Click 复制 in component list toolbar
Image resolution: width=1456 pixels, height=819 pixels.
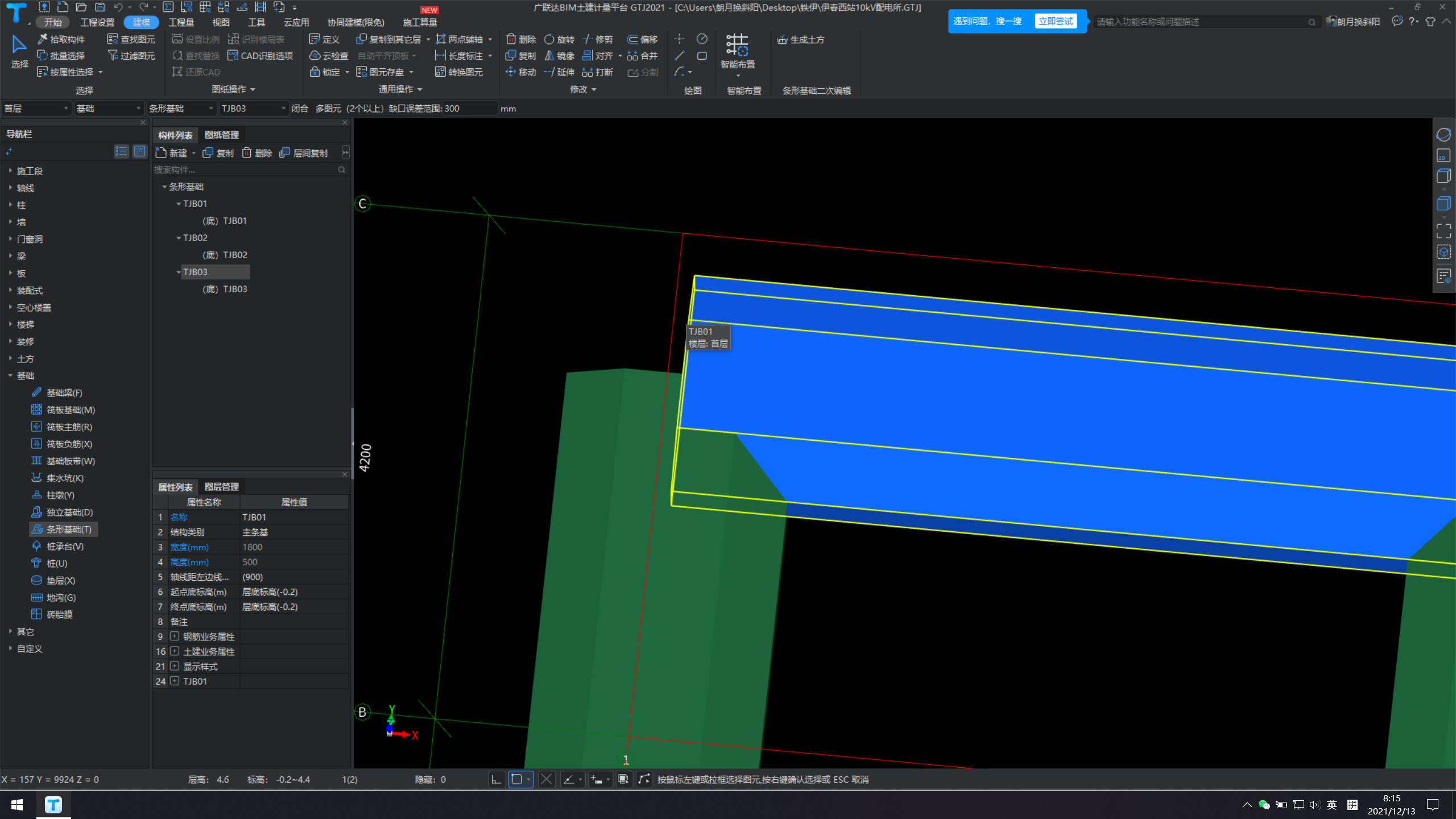[x=219, y=153]
